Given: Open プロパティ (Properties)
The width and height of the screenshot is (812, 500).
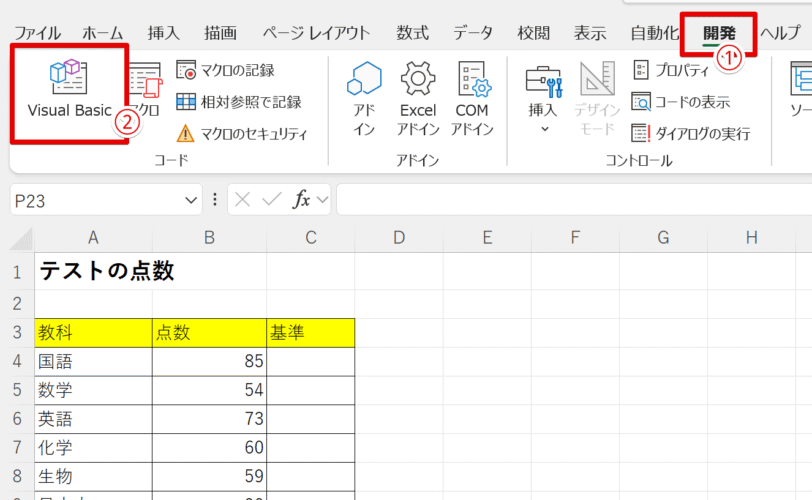Looking at the screenshot, I should click(x=671, y=70).
